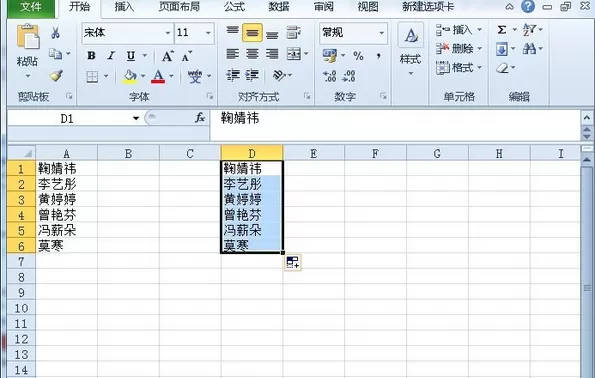The height and width of the screenshot is (378, 595).
Task: Click the Sort and Filter icon
Action: tap(529, 30)
